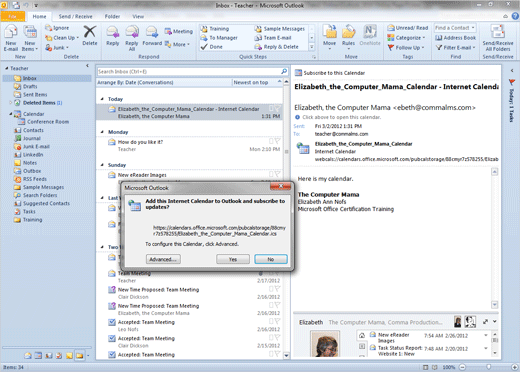
Task: Open the More respond options
Action: tap(177, 44)
